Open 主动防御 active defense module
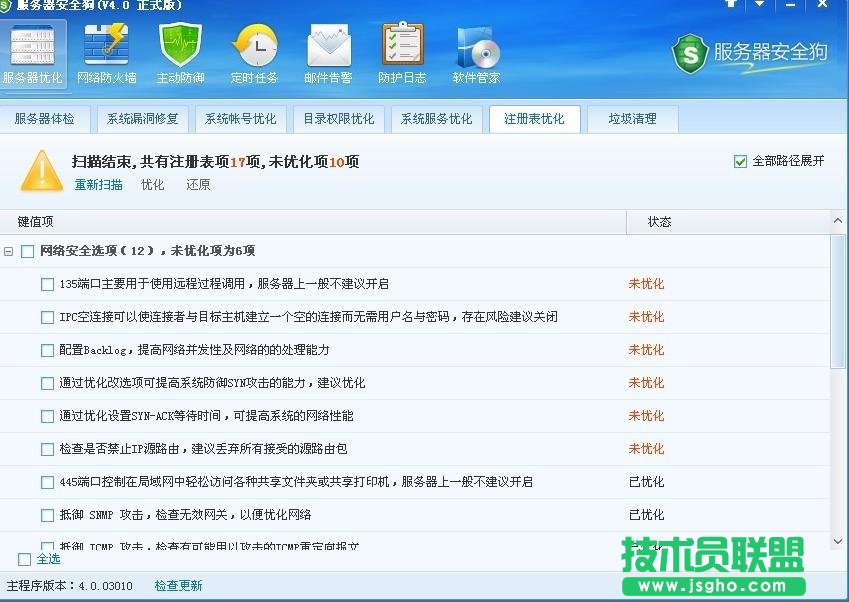The width and height of the screenshot is (849, 602). (x=180, y=45)
